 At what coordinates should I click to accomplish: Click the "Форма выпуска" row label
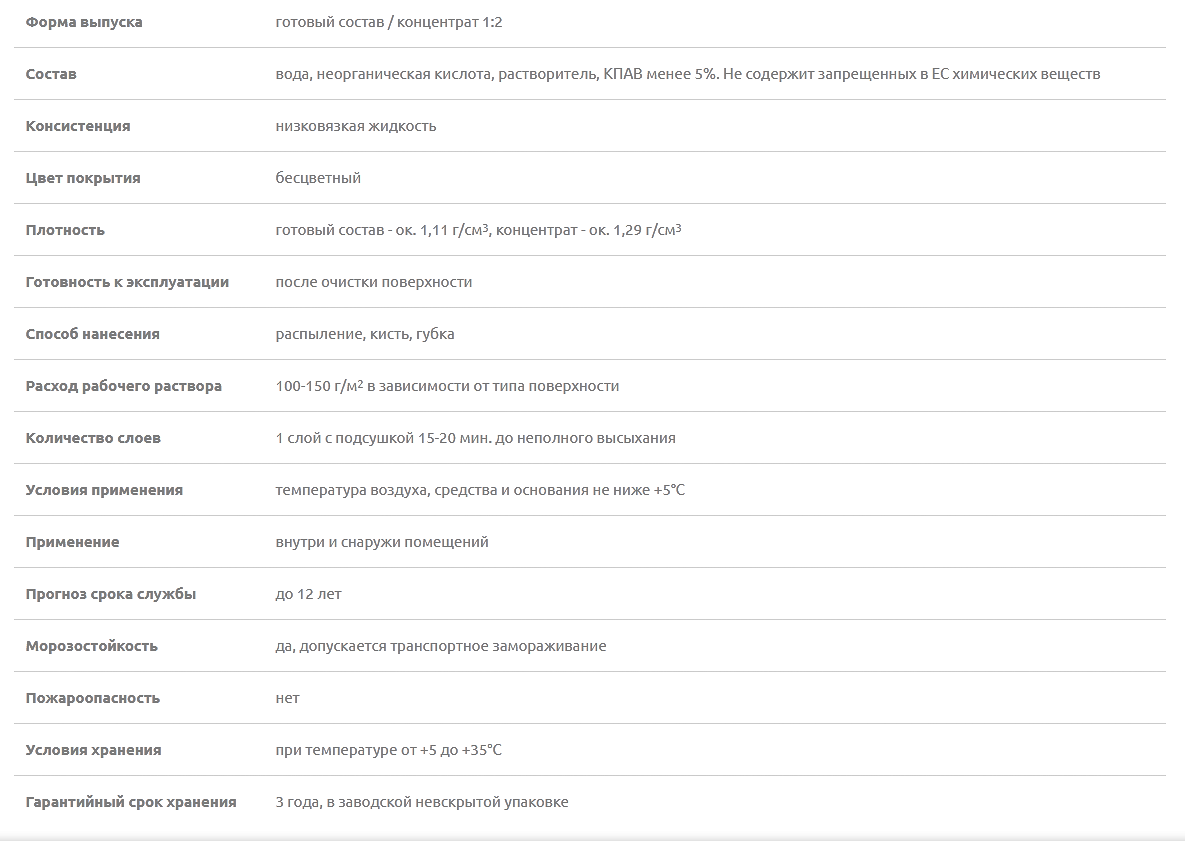[x=84, y=22]
